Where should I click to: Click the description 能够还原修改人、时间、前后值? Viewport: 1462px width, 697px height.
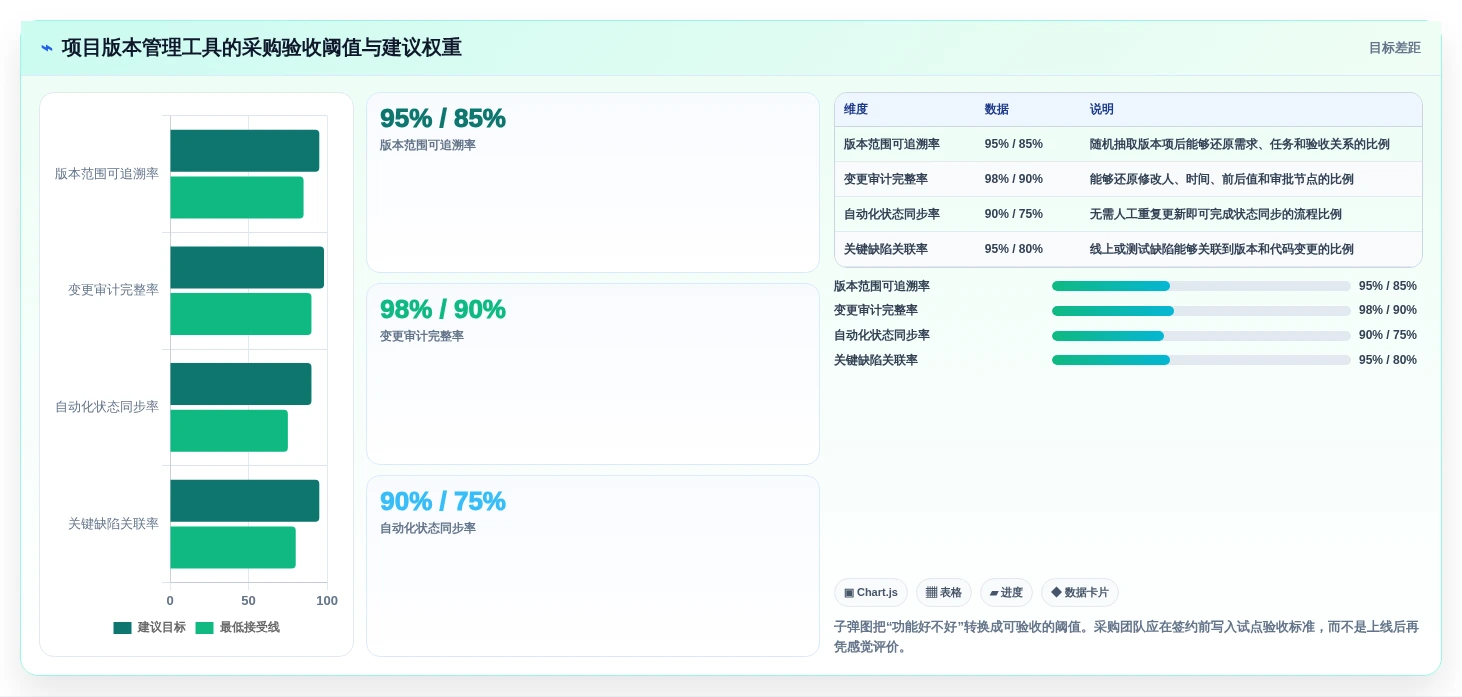(1222, 179)
